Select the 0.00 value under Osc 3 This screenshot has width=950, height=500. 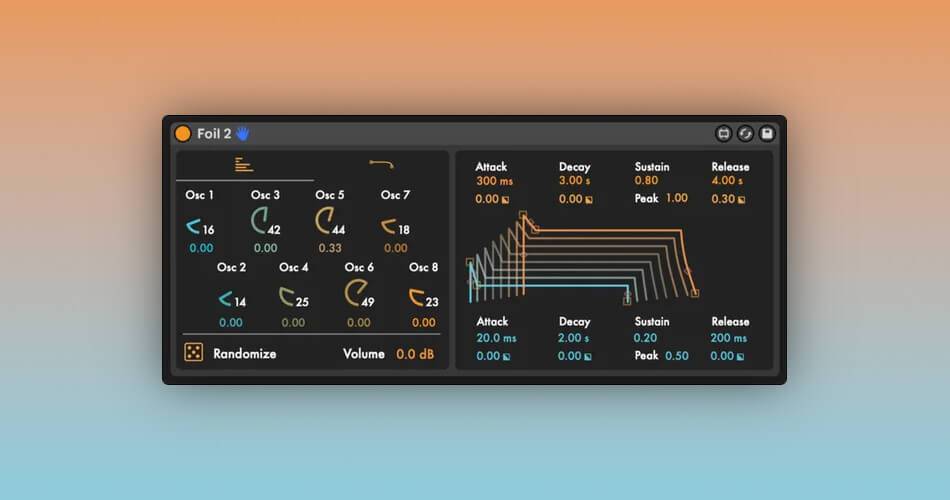pyautogui.click(x=265, y=248)
